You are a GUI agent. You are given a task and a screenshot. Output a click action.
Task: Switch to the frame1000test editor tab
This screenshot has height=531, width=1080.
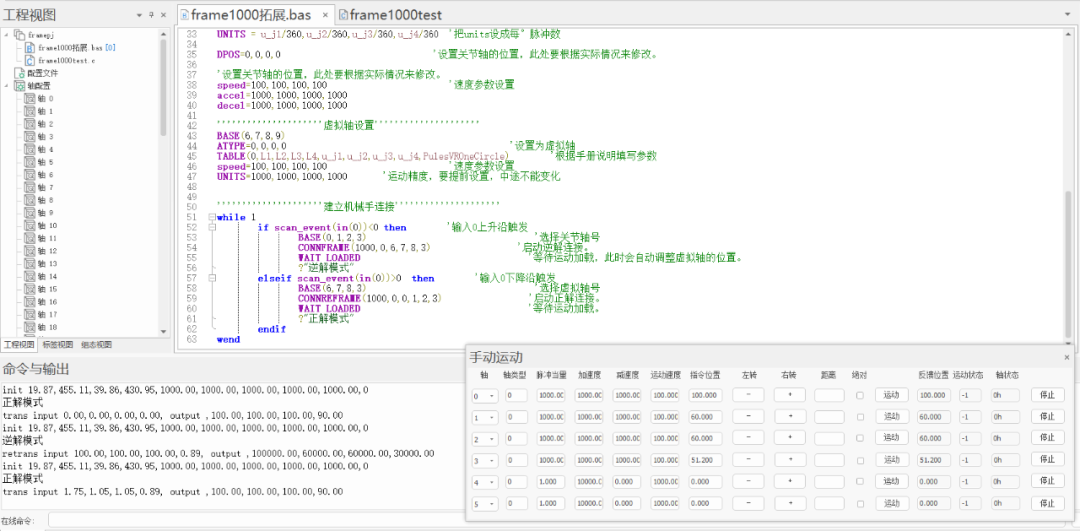[390, 15]
